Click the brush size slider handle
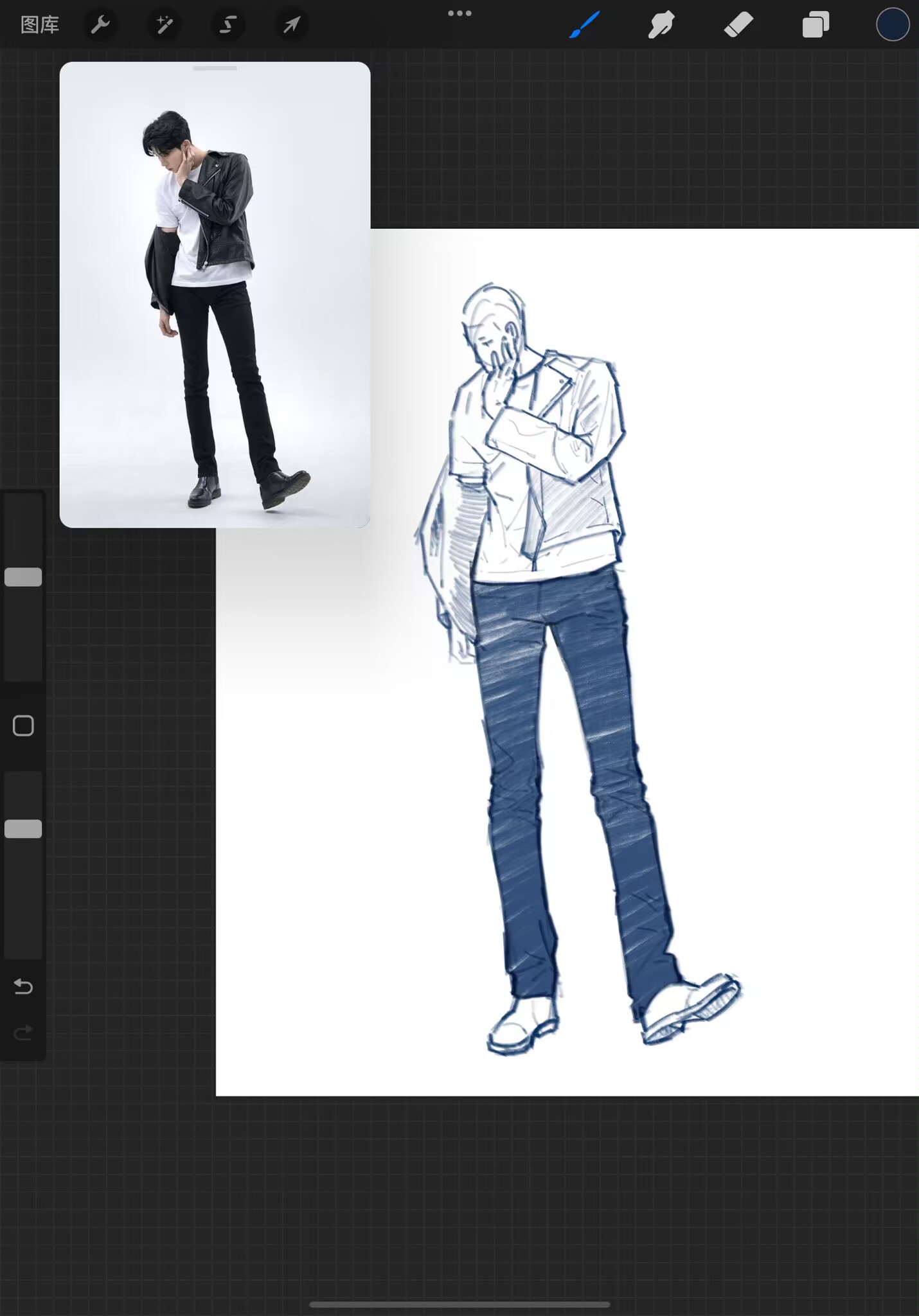The width and height of the screenshot is (919, 1316). (23, 577)
